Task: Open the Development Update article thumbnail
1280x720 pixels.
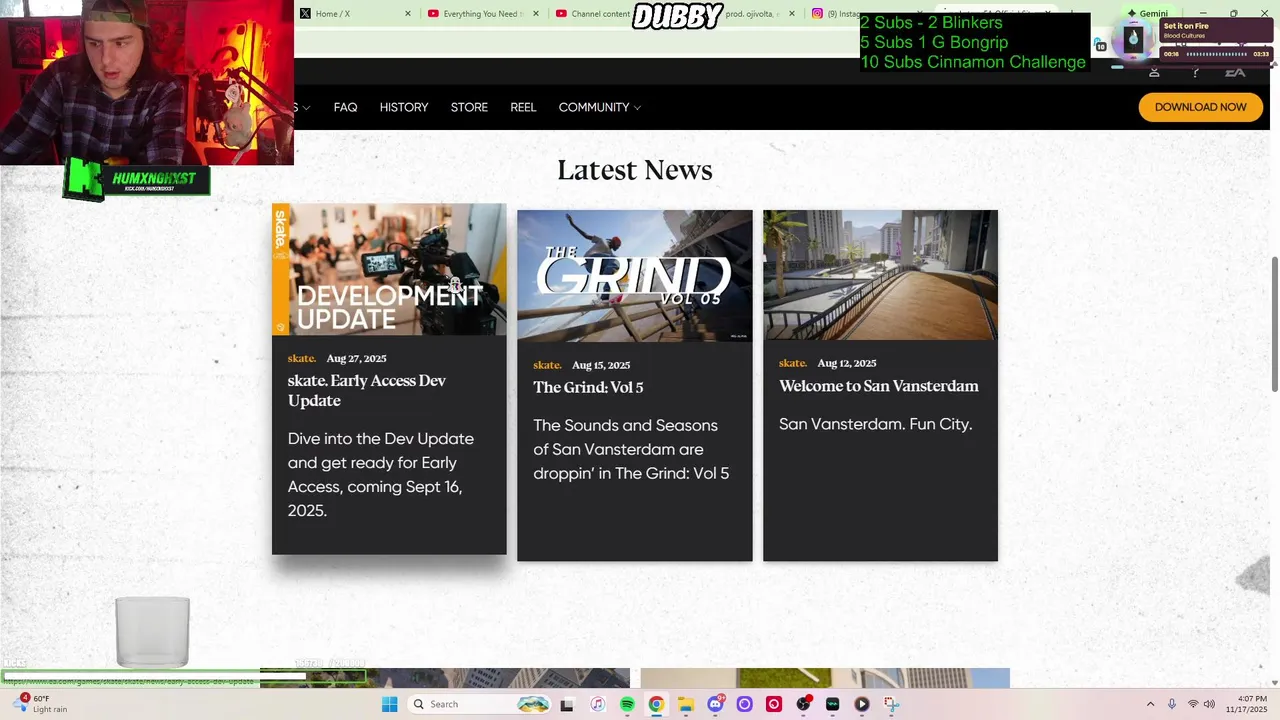Action: (x=389, y=269)
